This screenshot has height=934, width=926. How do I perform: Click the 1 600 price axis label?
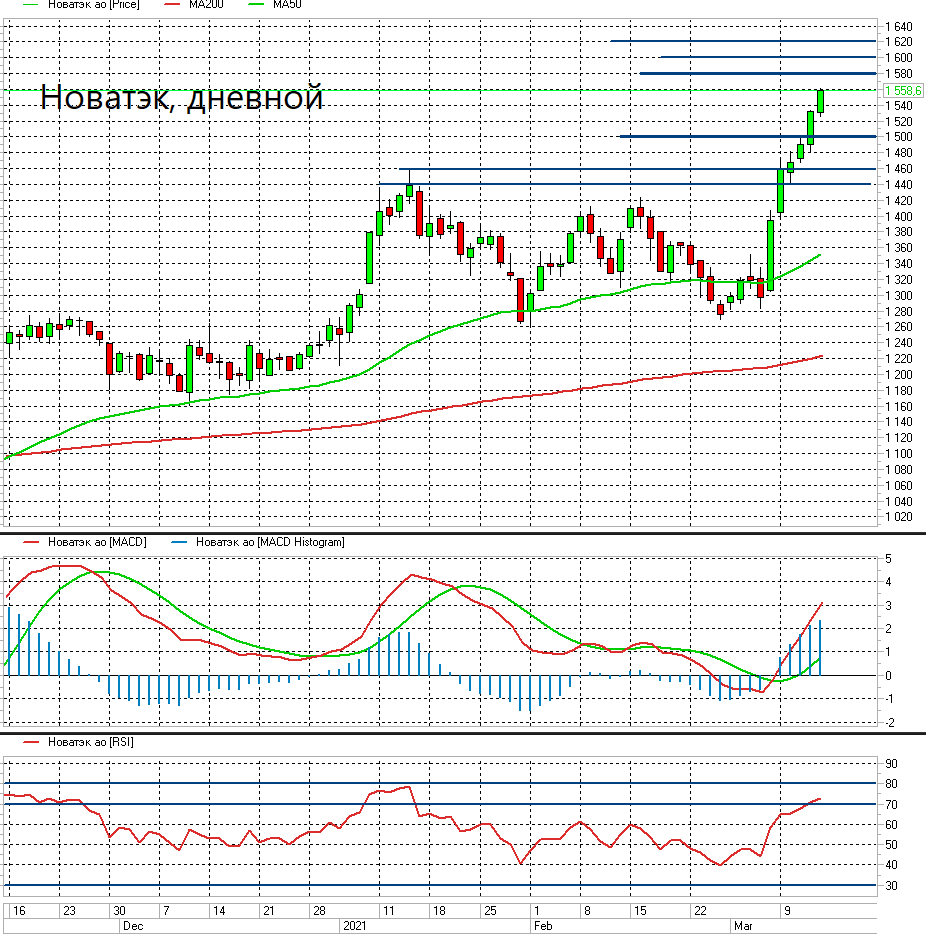click(899, 58)
